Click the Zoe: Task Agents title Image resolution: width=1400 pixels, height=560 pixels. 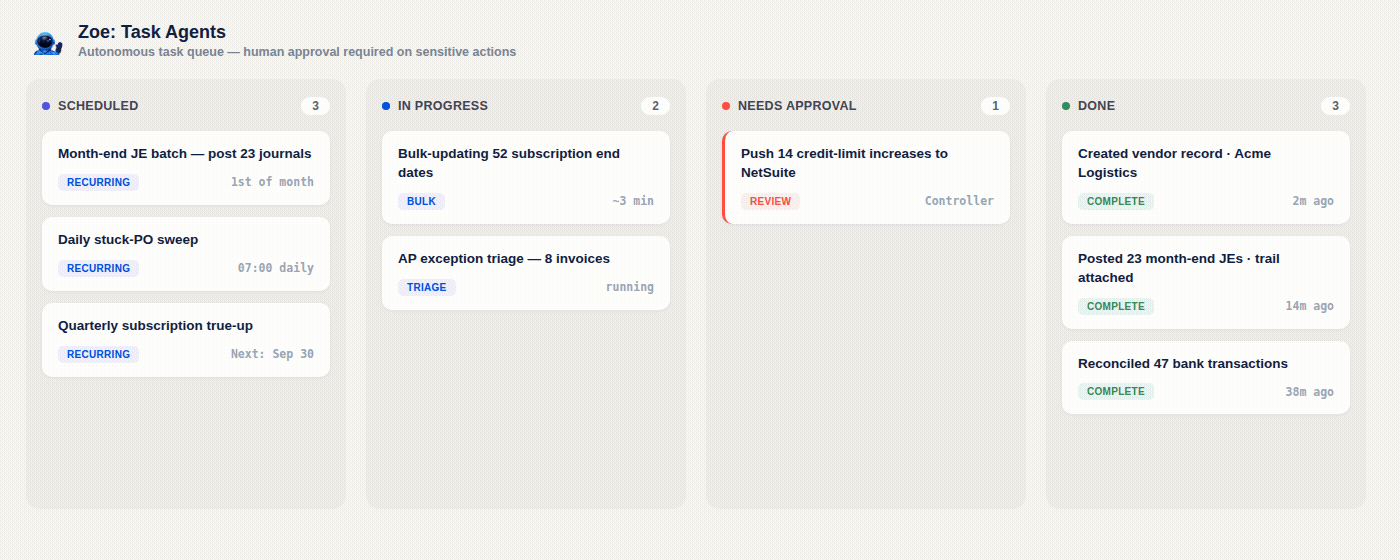[152, 32]
